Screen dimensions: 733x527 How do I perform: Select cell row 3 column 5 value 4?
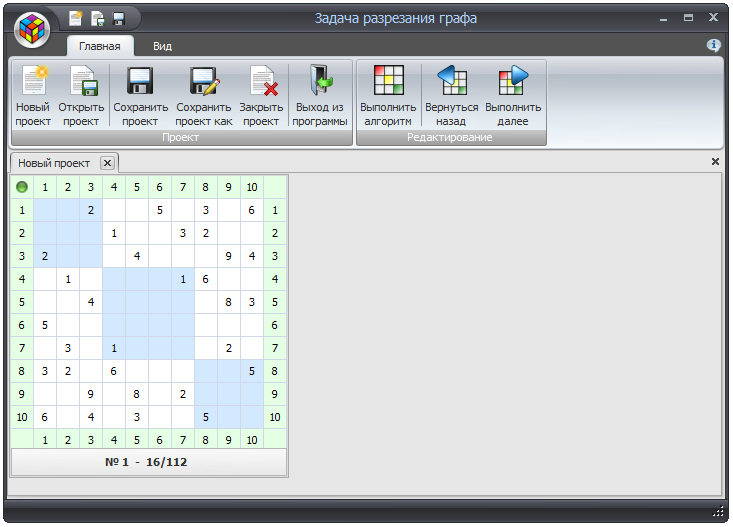137,256
